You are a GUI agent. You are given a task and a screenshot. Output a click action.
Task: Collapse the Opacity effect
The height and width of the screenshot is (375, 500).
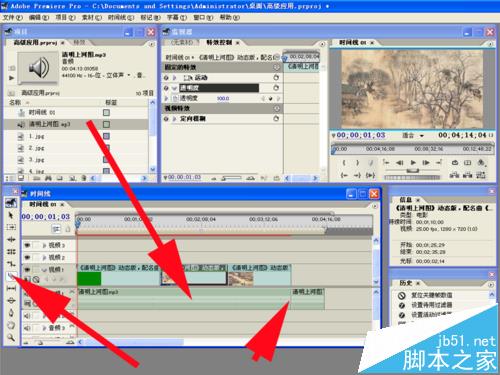(174, 88)
